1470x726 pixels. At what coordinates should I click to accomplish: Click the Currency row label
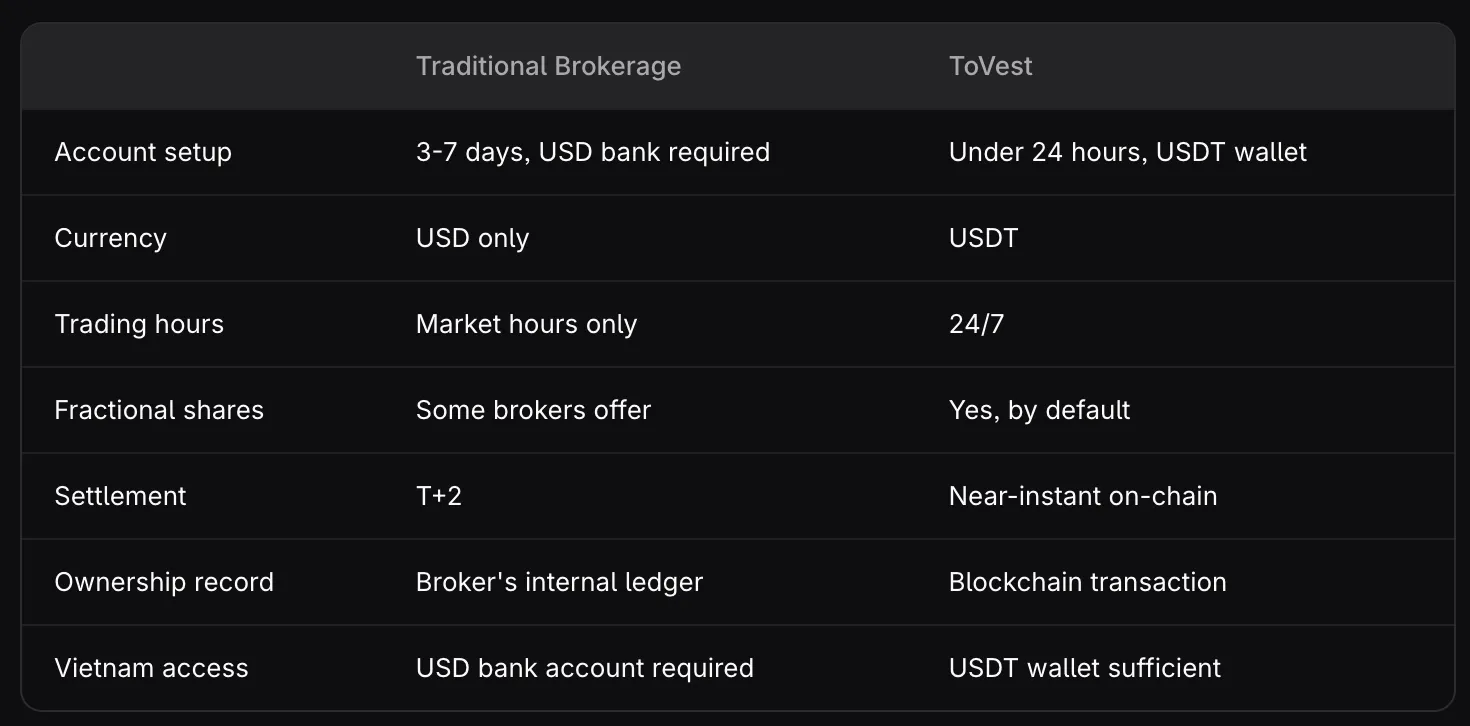[110, 239]
